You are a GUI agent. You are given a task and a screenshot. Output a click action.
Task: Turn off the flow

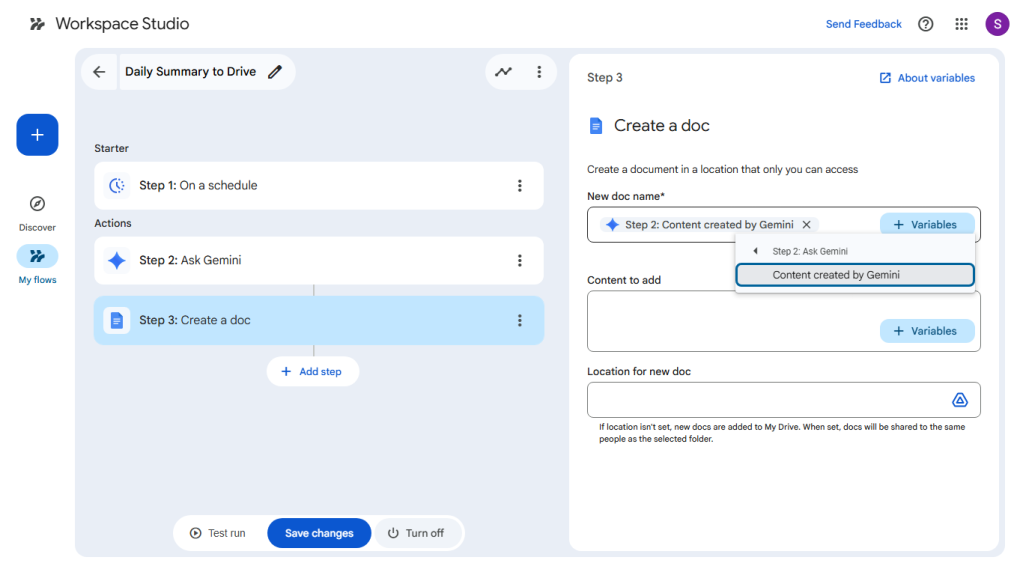coord(416,533)
